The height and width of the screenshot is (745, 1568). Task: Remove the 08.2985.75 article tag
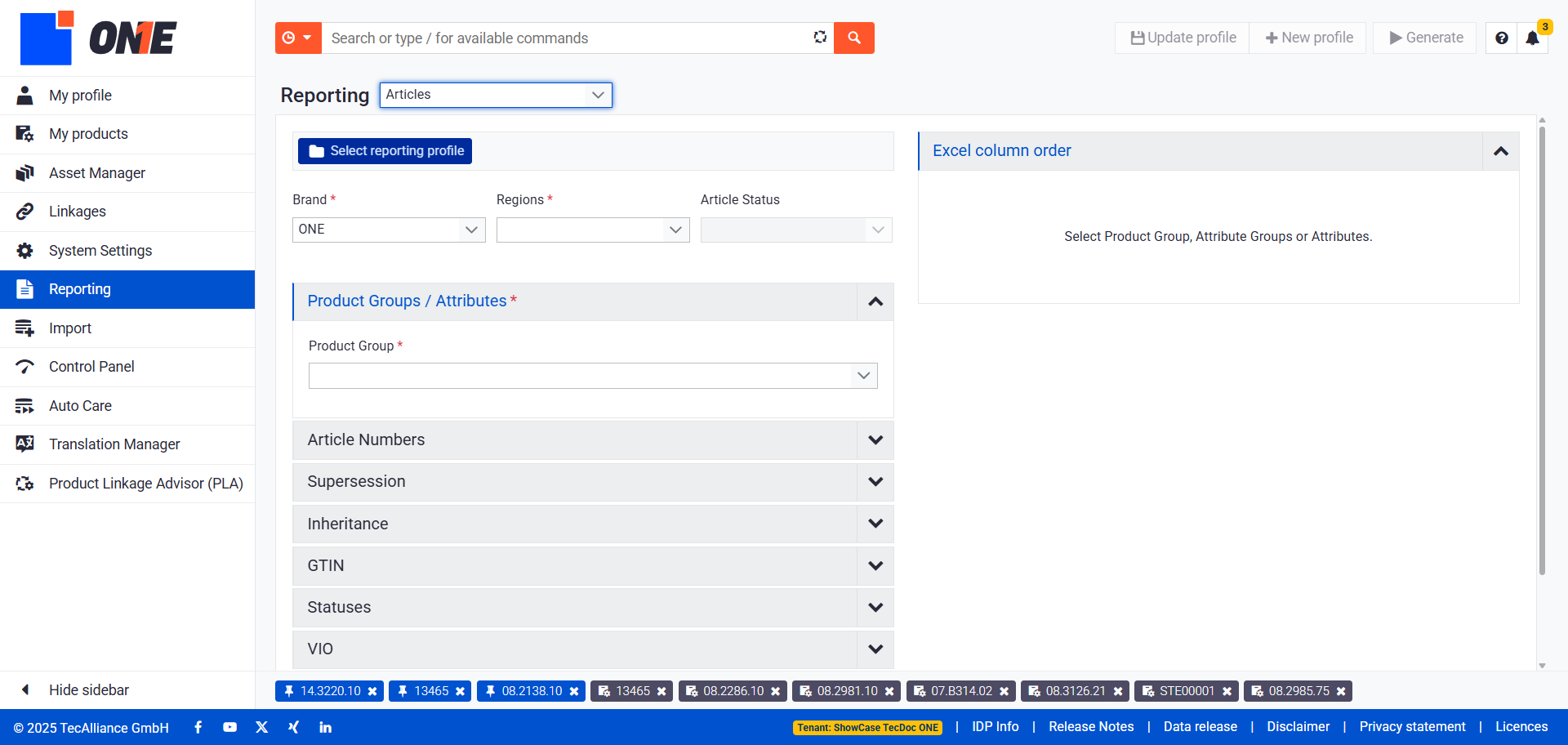coord(1341,691)
